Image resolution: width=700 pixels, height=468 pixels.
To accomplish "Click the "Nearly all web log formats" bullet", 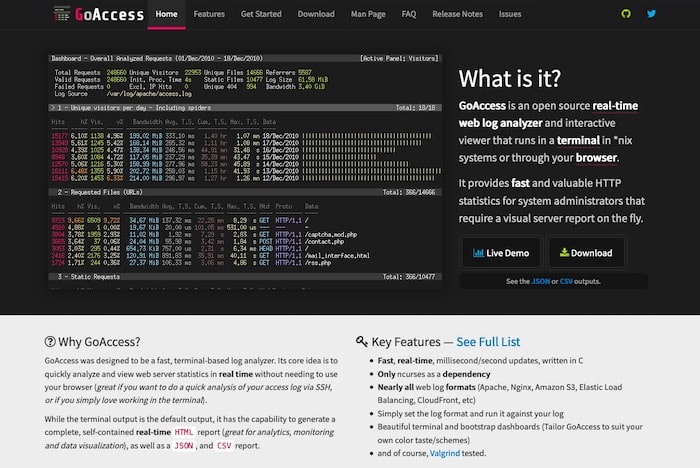I will click(500, 394).
